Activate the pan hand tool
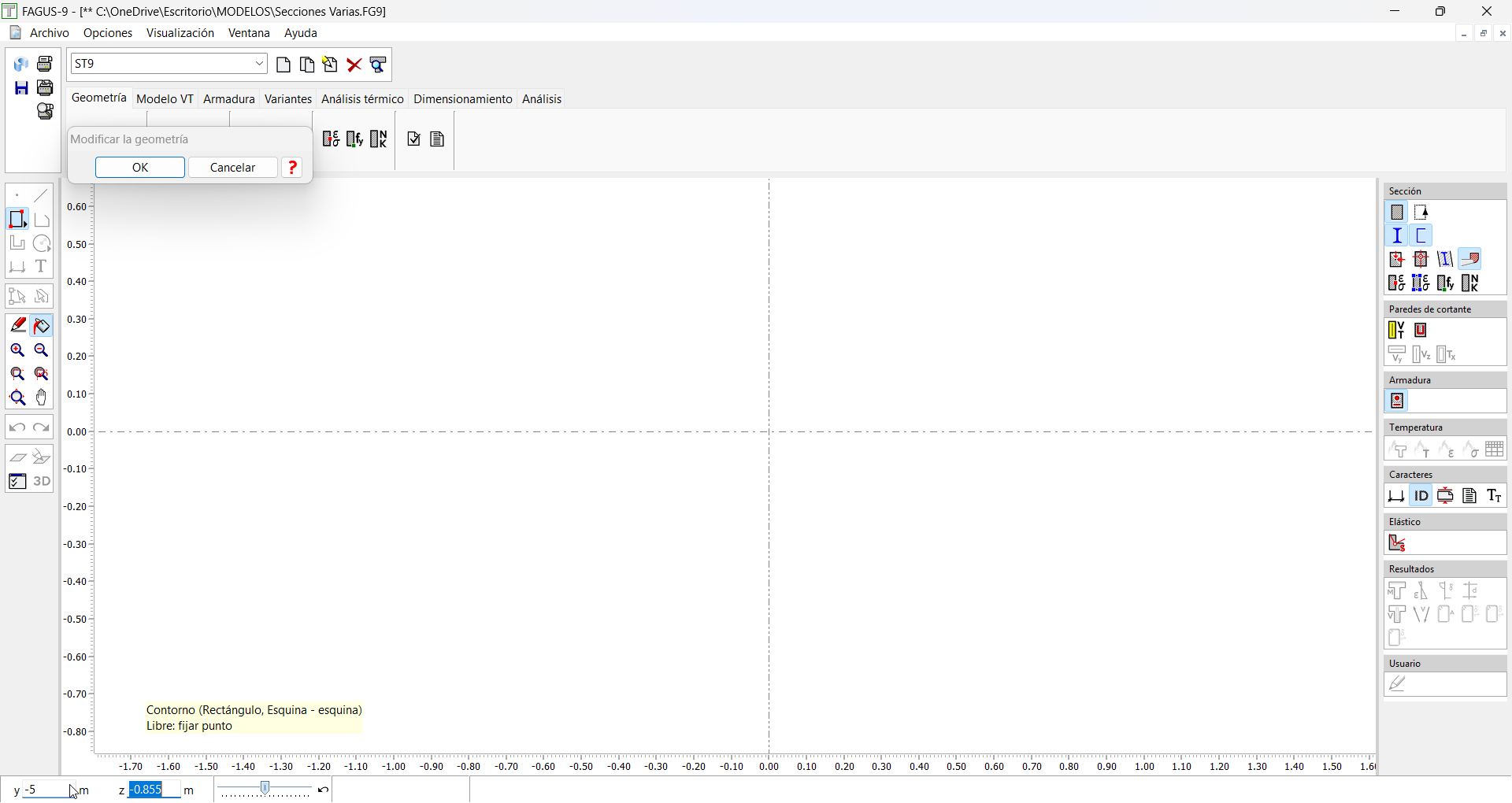The image size is (1512, 803). [x=42, y=398]
